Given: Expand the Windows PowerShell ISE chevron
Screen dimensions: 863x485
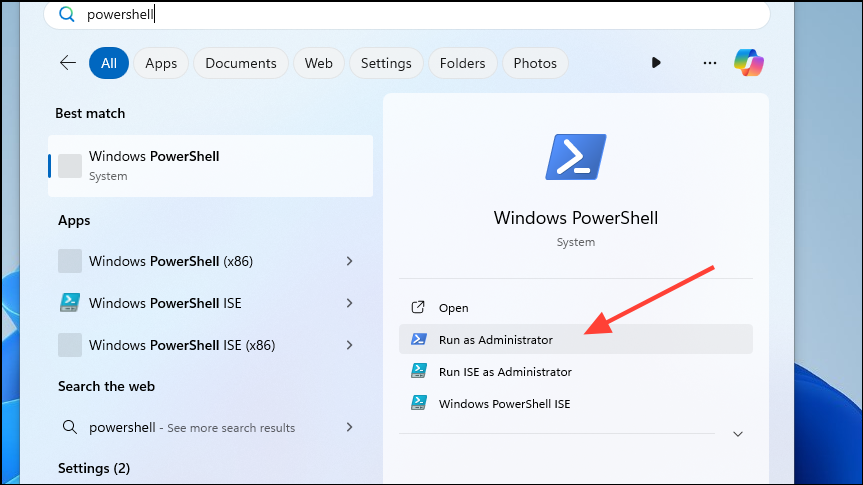Looking at the screenshot, I should pyautogui.click(x=349, y=303).
